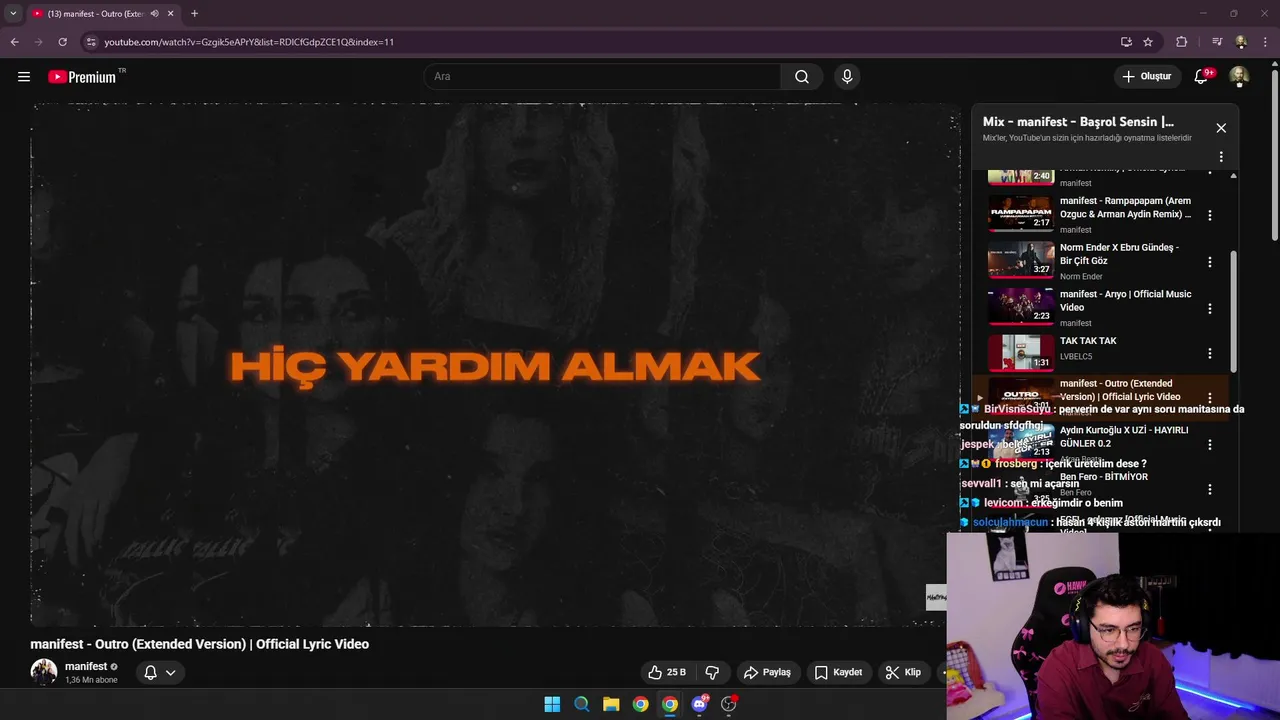Start voice search with microphone icon
The height and width of the screenshot is (720, 1280).
click(x=847, y=77)
